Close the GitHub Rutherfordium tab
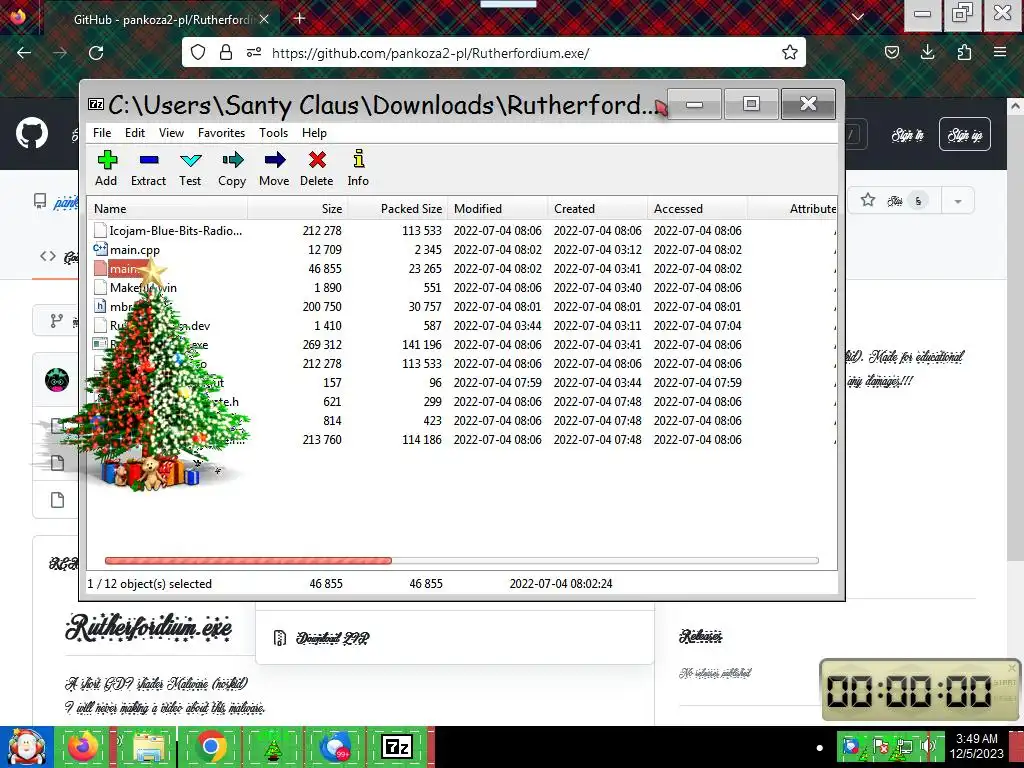This screenshot has width=1024, height=768. pos(264,20)
